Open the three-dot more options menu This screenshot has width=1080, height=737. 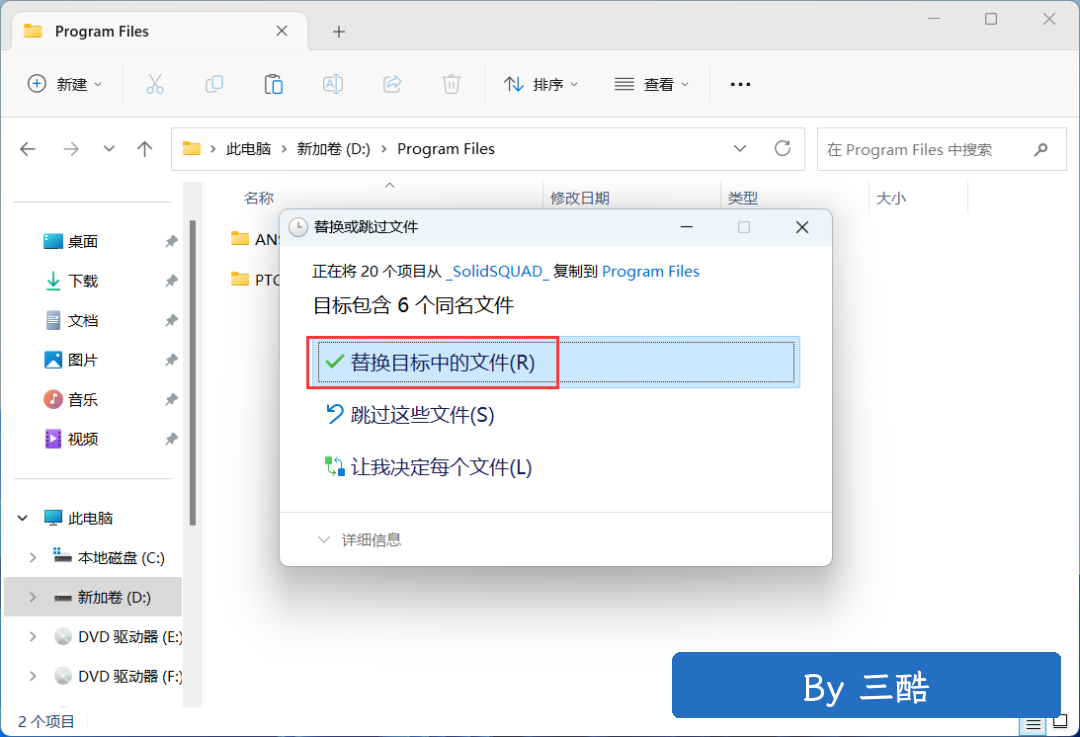[x=740, y=85]
